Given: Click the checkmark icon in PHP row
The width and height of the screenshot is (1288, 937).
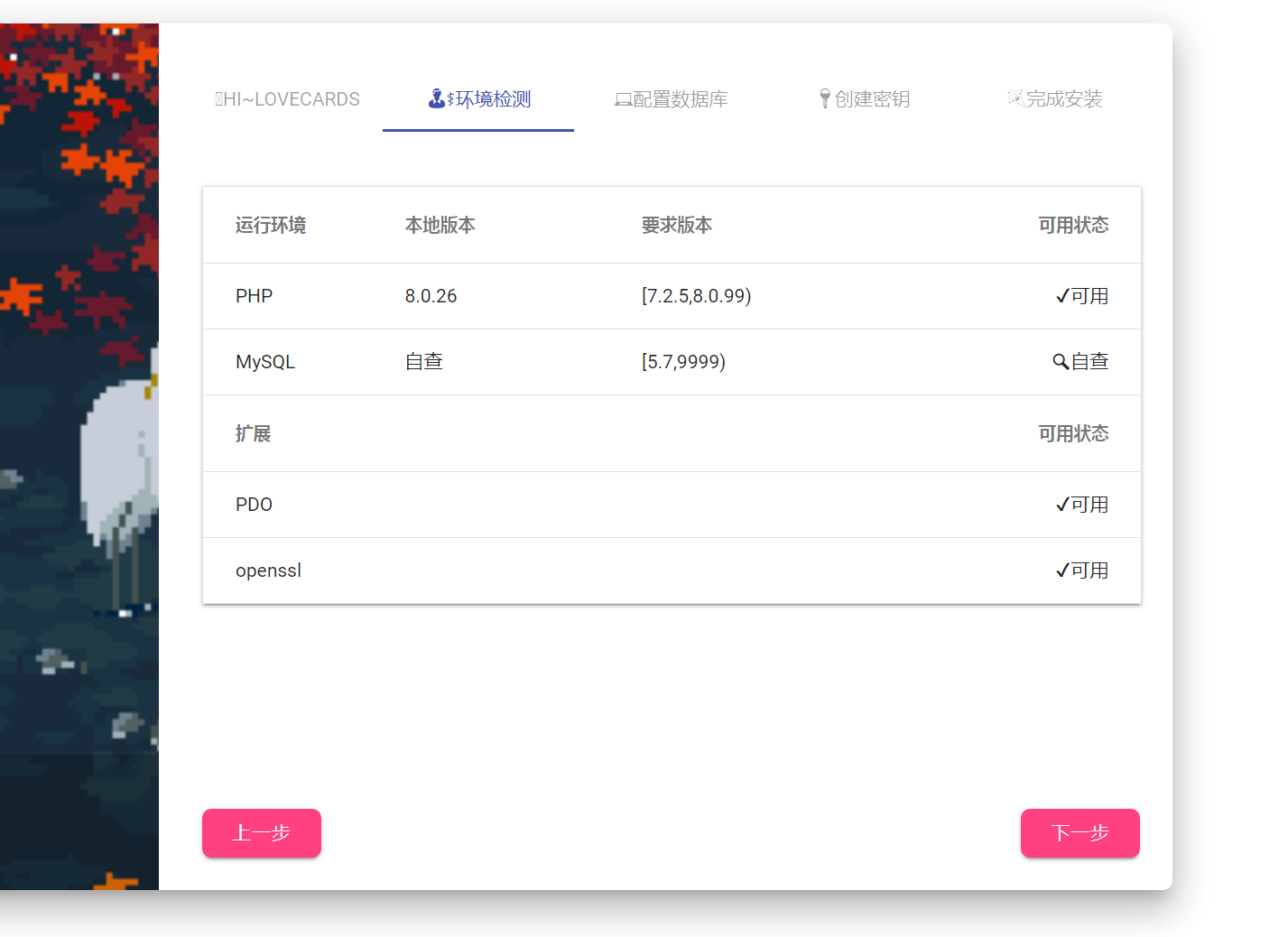Looking at the screenshot, I should 1062,296.
